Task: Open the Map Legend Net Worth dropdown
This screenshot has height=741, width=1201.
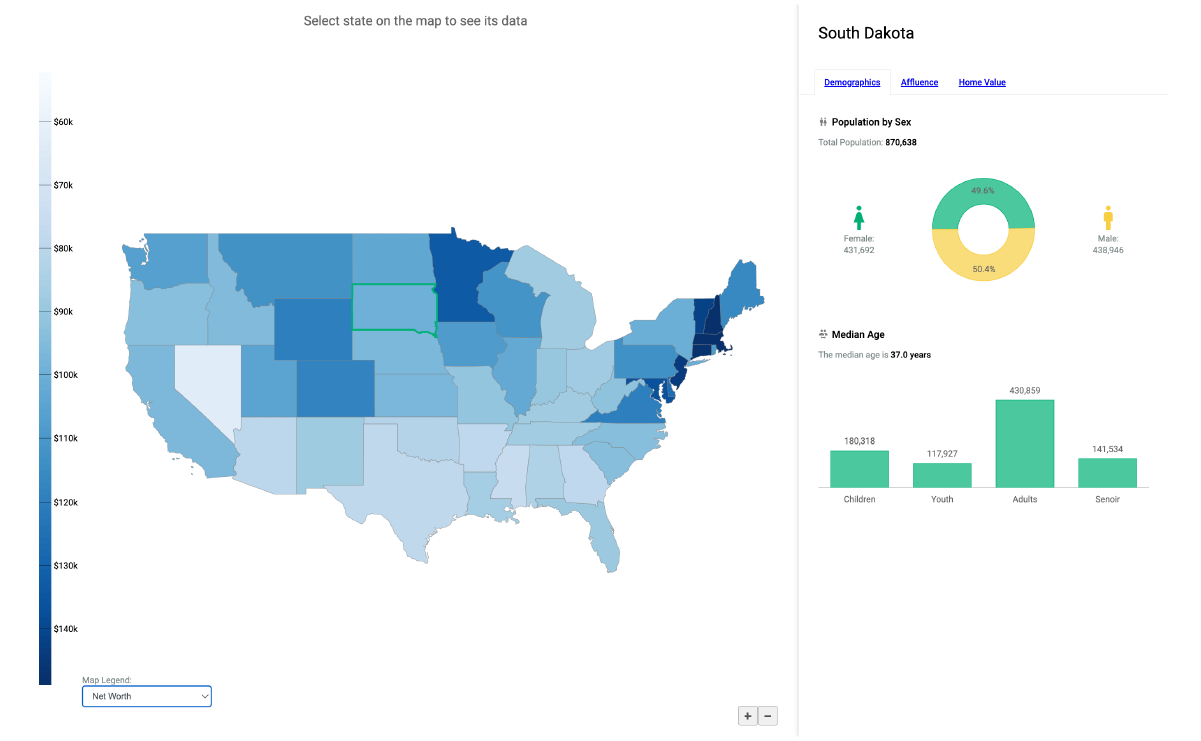Action: click(147, 696)
